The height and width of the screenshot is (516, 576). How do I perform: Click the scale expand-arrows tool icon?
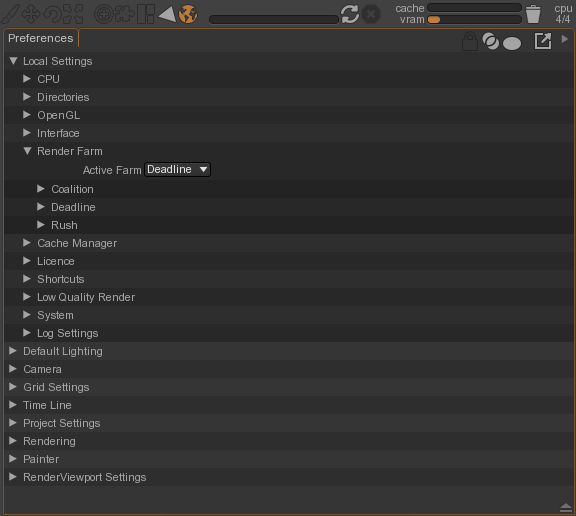(73, 14)
